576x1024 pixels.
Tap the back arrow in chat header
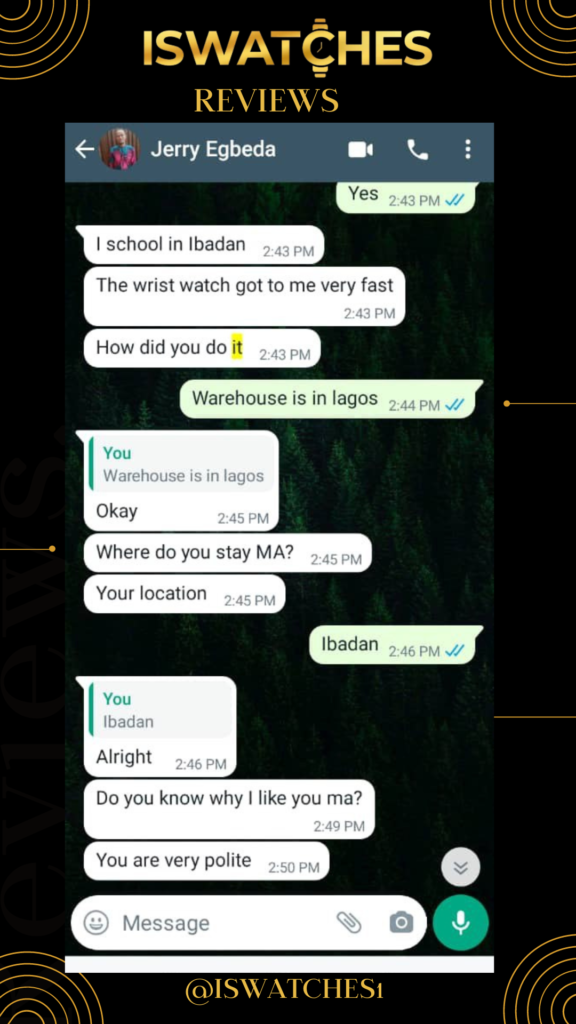tap(85, 150)
